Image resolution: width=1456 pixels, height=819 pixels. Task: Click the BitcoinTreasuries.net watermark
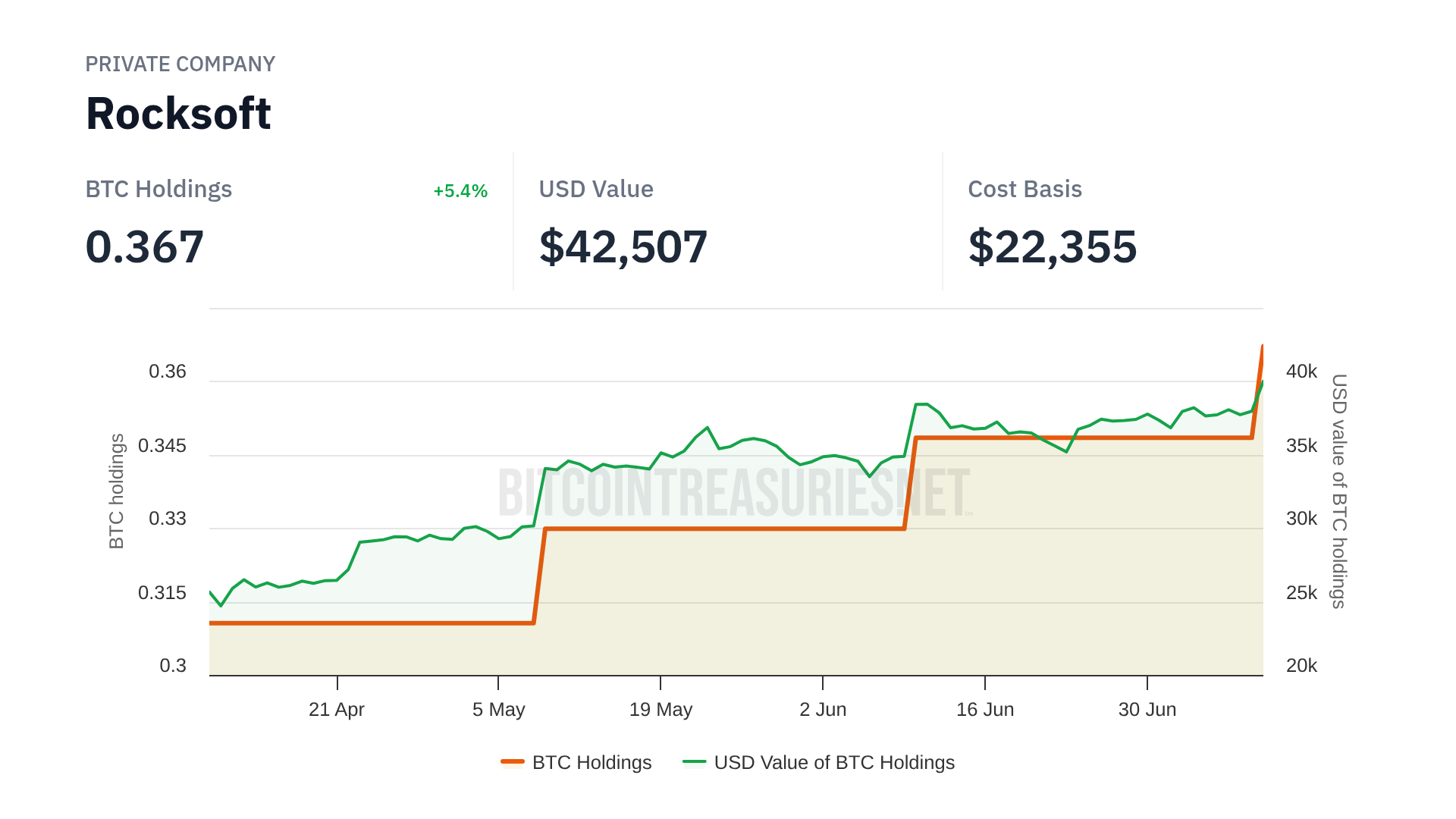point(734,493)
